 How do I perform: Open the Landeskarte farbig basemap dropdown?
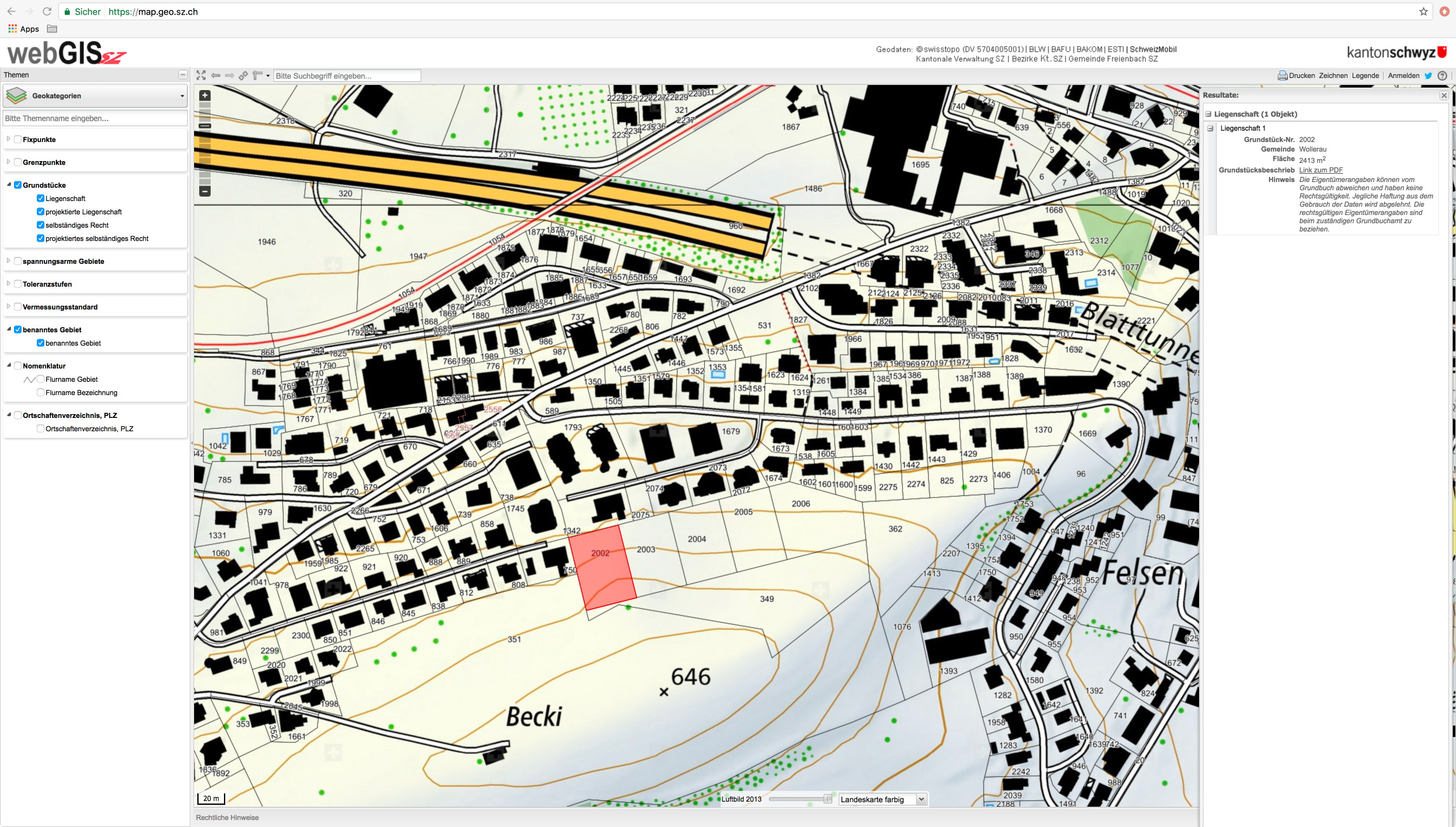pyautogui.click(x=882, y=799)
